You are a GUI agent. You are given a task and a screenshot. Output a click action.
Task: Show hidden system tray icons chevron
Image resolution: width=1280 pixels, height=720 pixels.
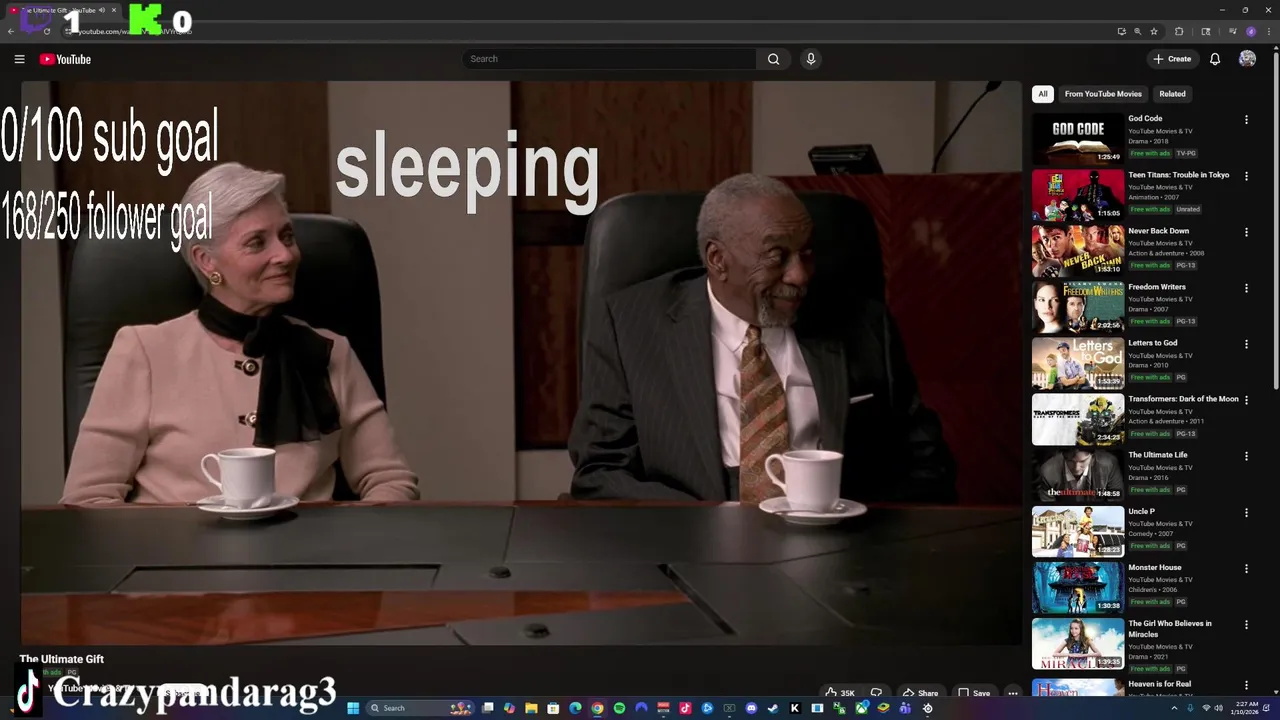coord(1175,708)
